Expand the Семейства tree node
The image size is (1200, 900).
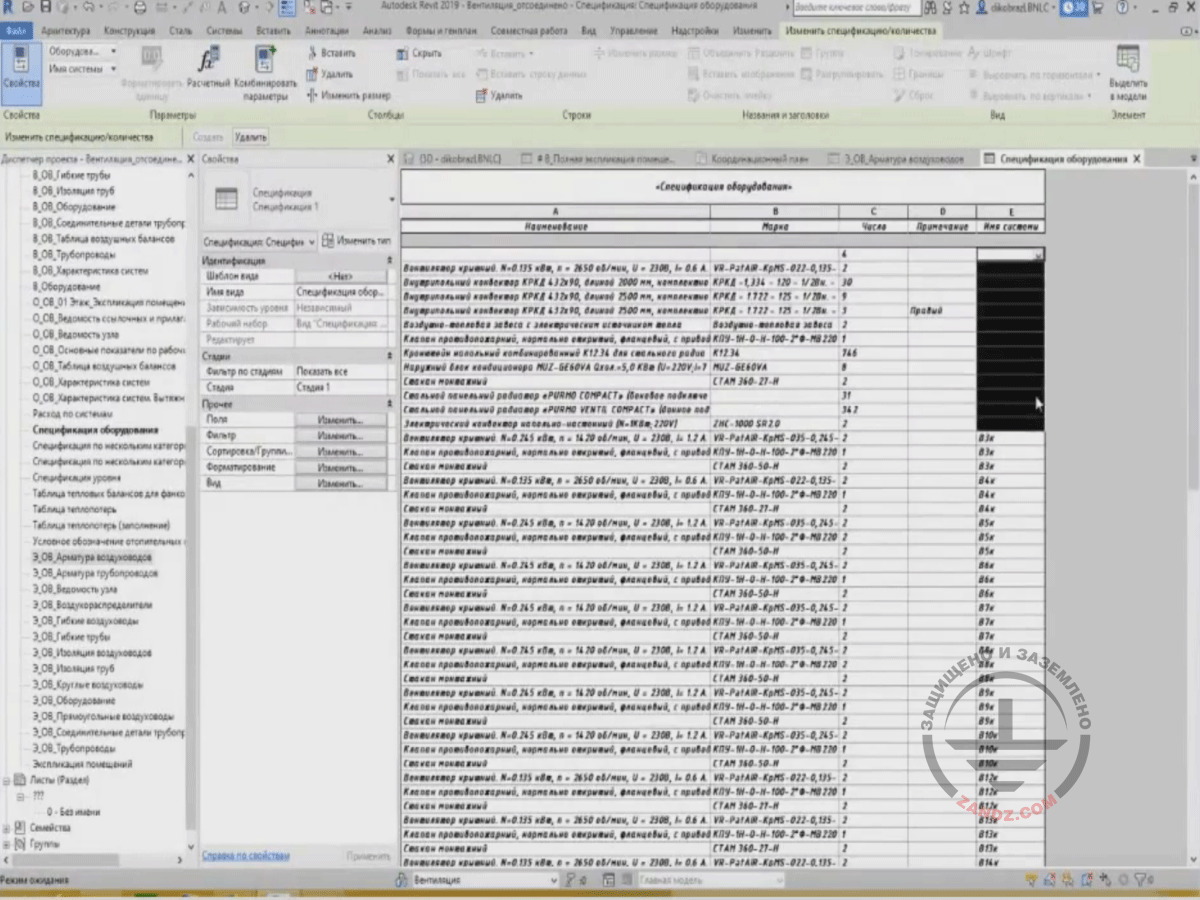tap(8, 828)
